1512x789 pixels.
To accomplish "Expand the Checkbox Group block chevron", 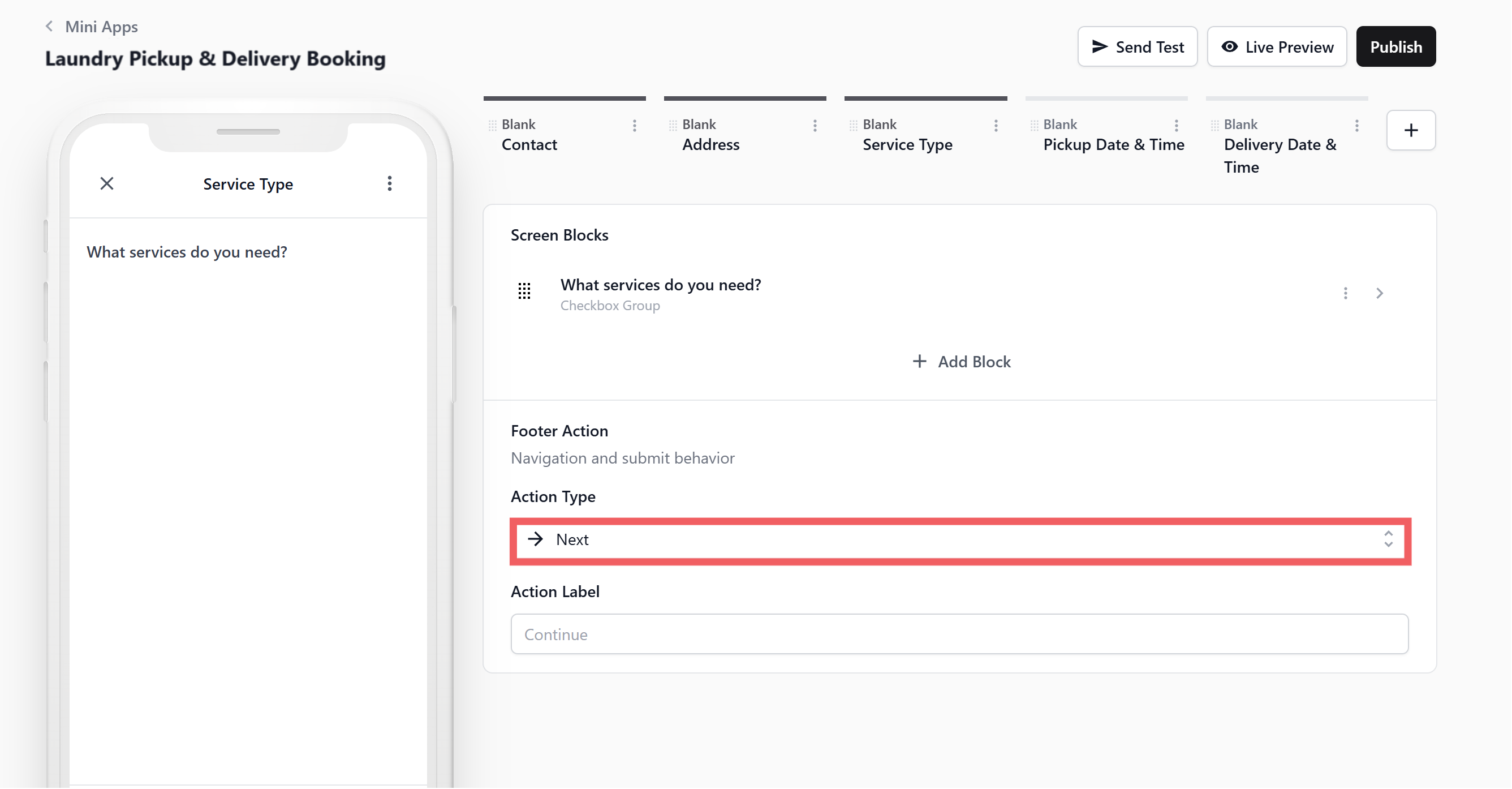I will [x=1379, y=293].
